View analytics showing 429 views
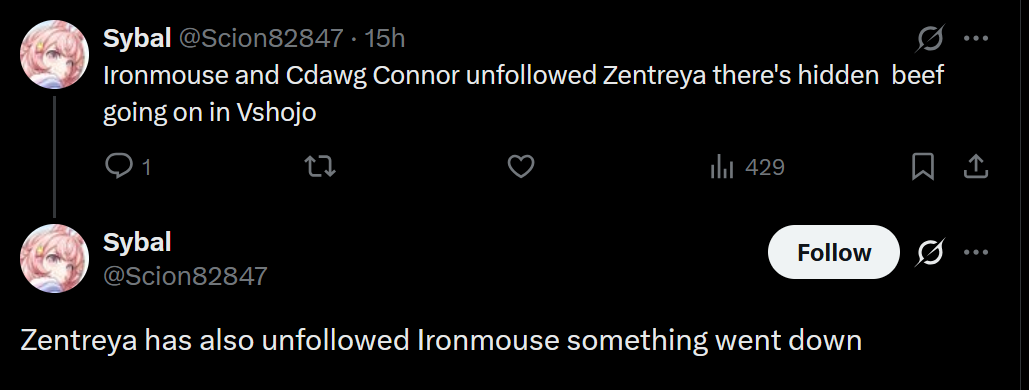The height and width of the screenshot is (390, 1029). tap(747, 167)
